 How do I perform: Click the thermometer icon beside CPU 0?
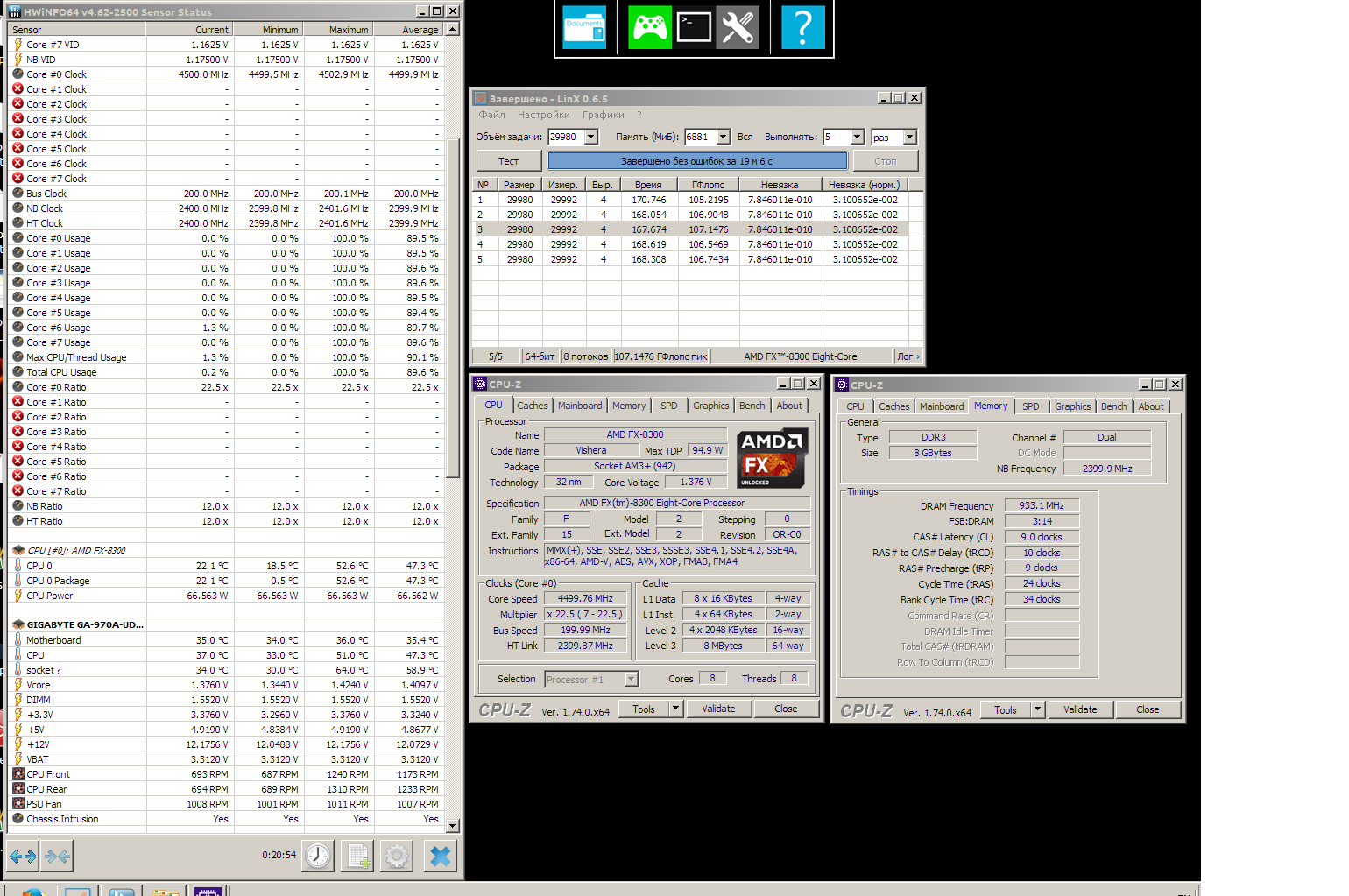tap(18, 566)
